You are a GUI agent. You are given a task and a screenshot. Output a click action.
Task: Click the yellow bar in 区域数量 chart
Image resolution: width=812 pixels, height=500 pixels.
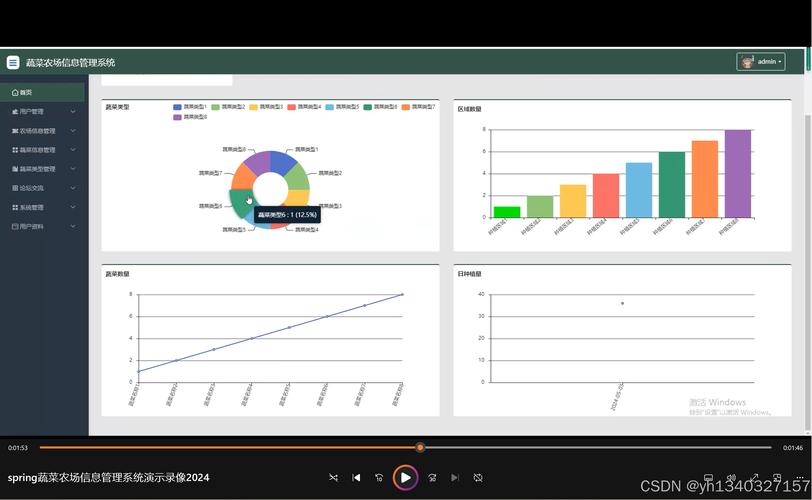[x=573, y=201]
